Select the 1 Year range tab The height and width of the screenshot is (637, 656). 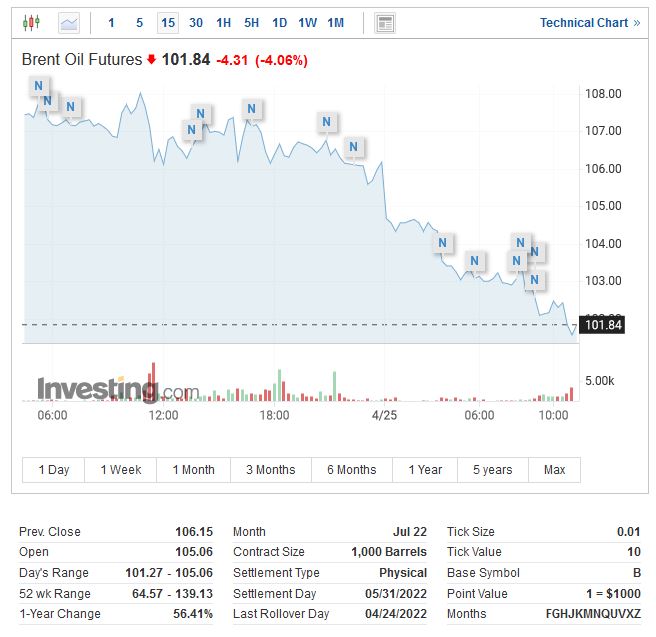coord(425,470)
